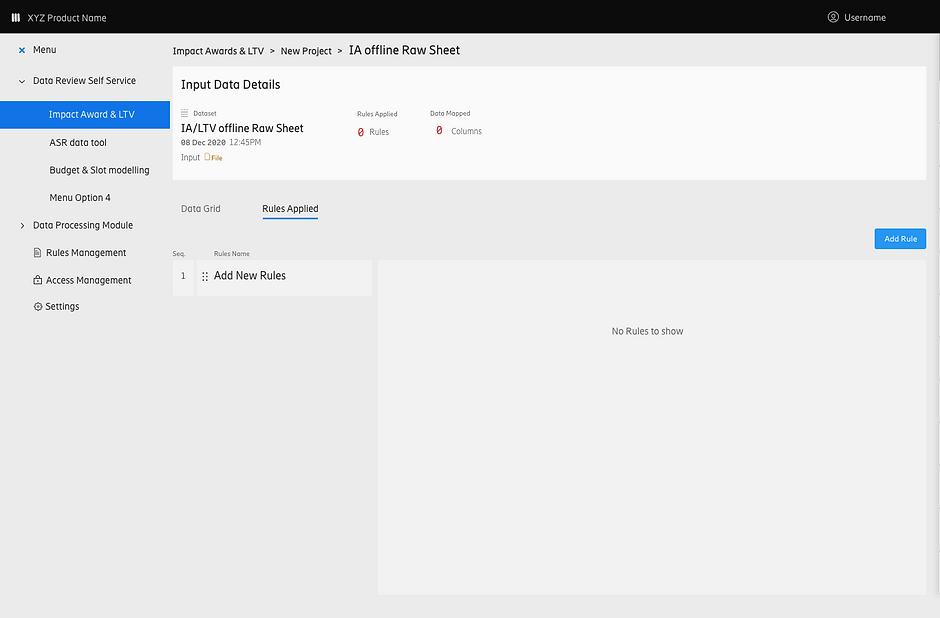Switch to the Rules Applied tab
940x618 pixels.
(290, 209)
